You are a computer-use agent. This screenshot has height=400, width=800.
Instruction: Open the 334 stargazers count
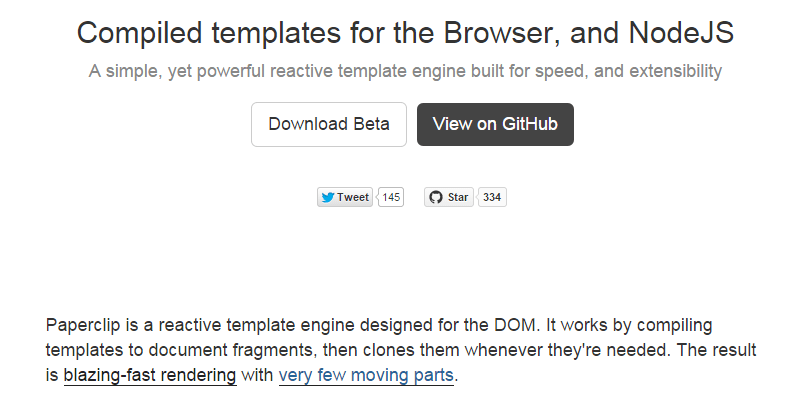(x=492, y=197)
